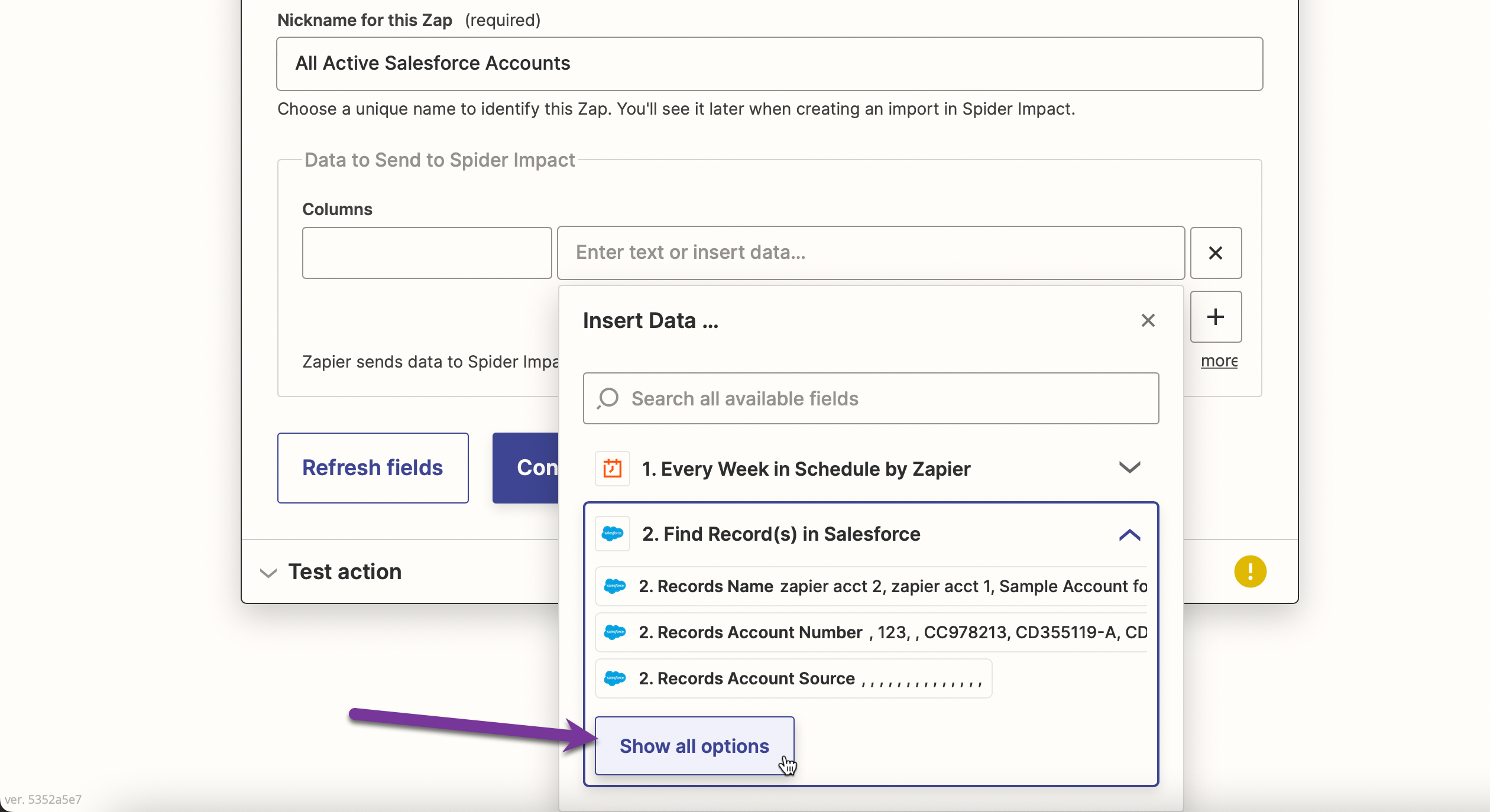Screen dimensions: 1490x812
Task: Click the Nickname for this Zap field
Action: click(x=769, y=63)
